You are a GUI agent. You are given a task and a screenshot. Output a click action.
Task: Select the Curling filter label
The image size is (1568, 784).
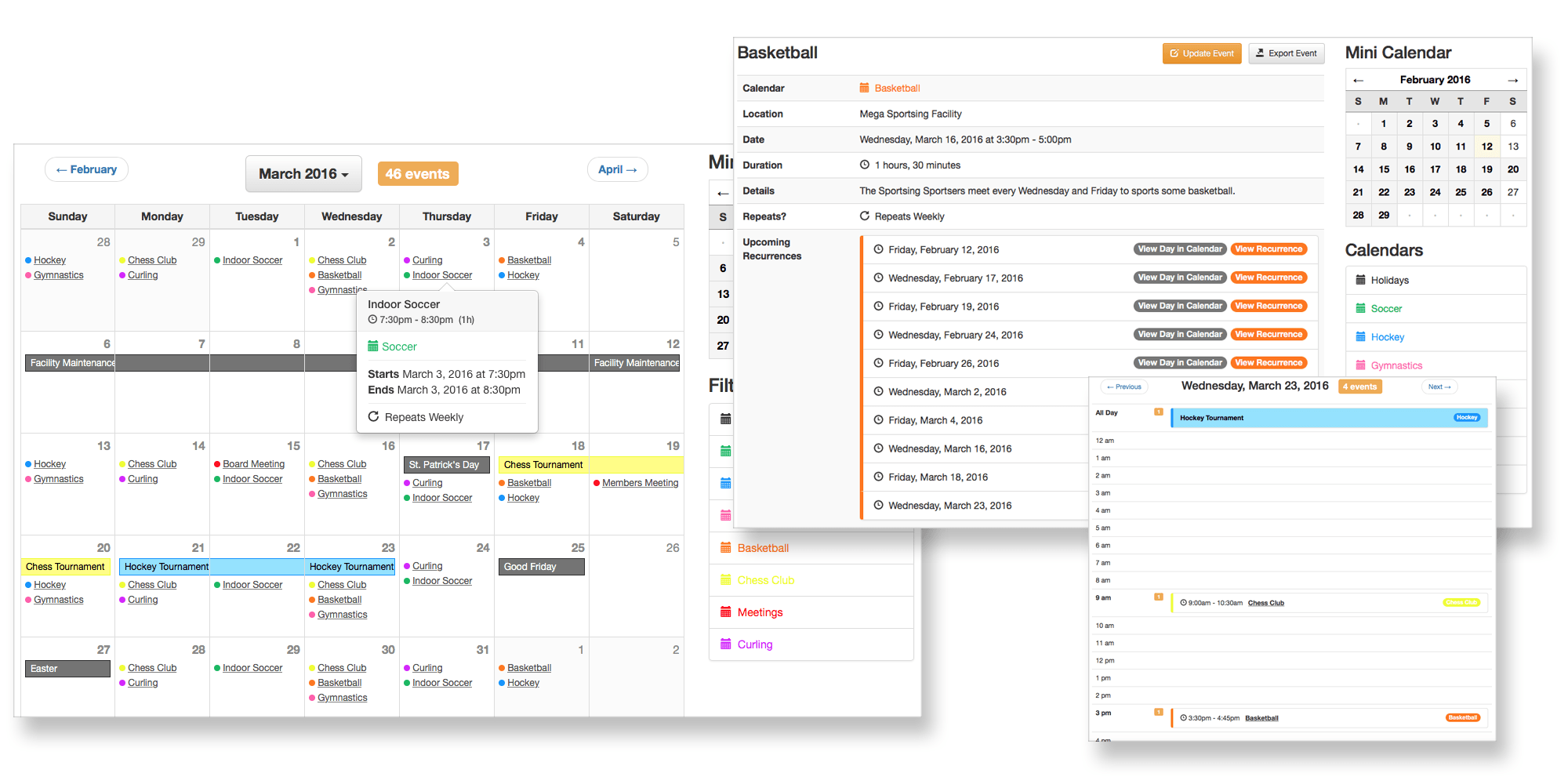[x=755, y=644]
